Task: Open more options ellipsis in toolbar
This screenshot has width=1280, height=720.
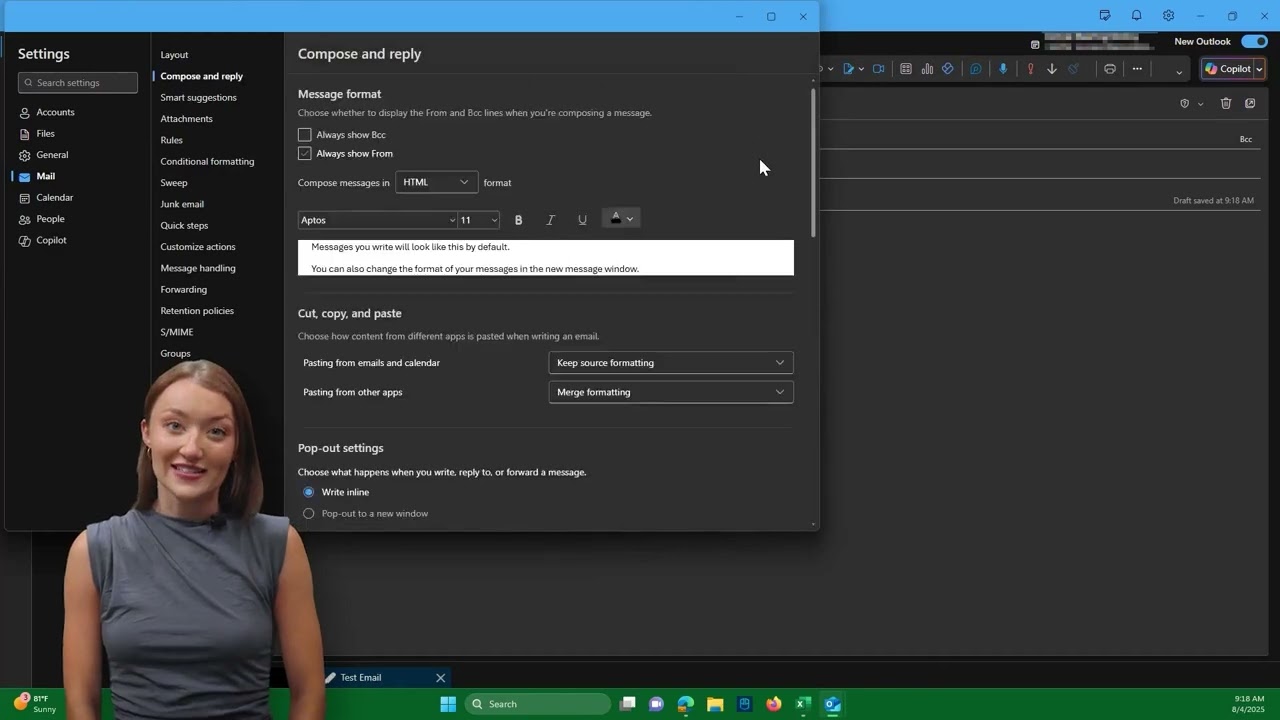Action: 1137,69
